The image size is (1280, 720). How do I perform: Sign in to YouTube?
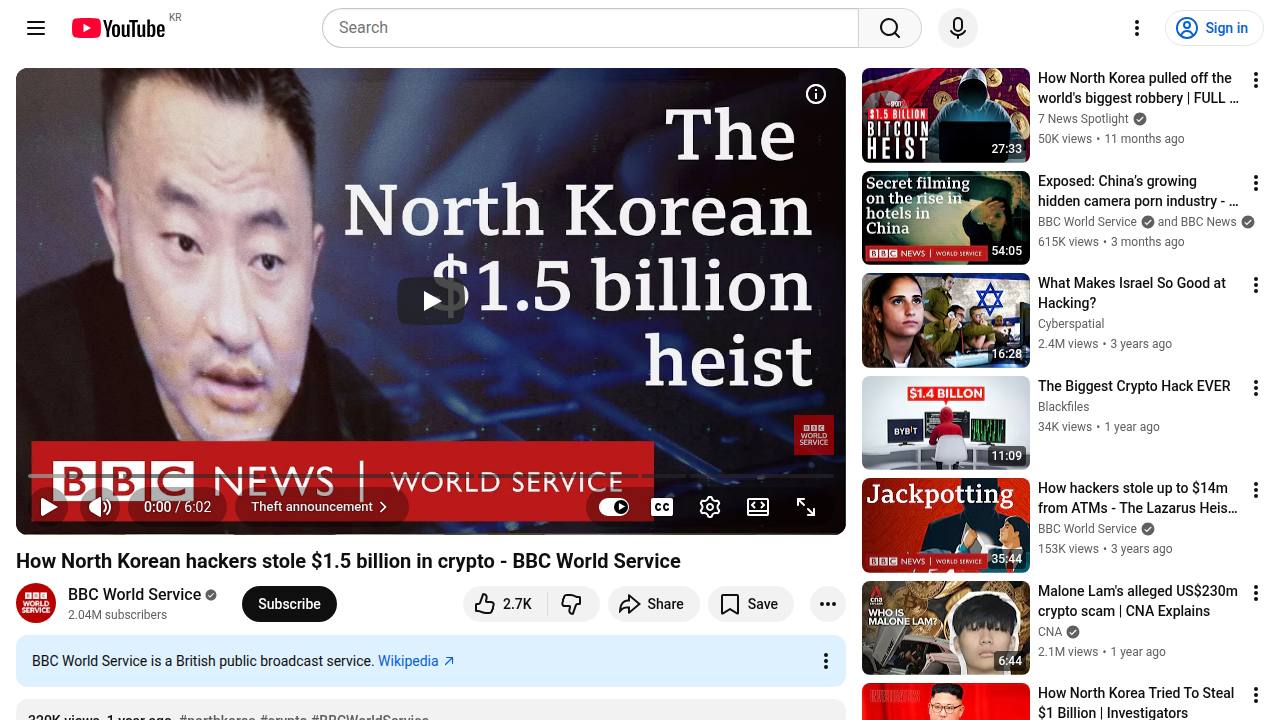point(1214,28)
